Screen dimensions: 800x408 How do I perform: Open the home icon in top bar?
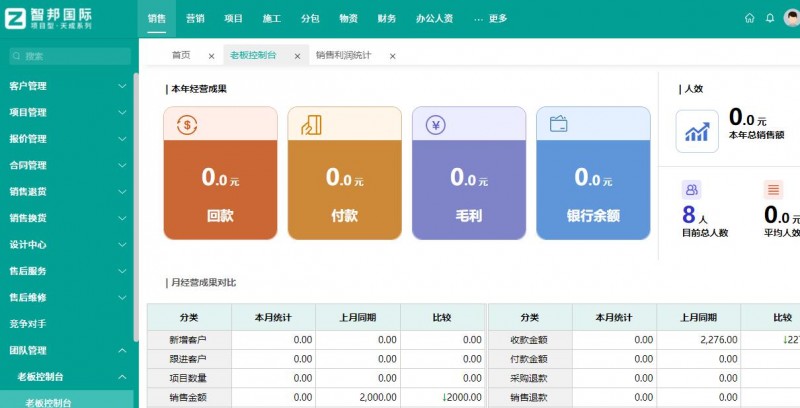(749, 18)
